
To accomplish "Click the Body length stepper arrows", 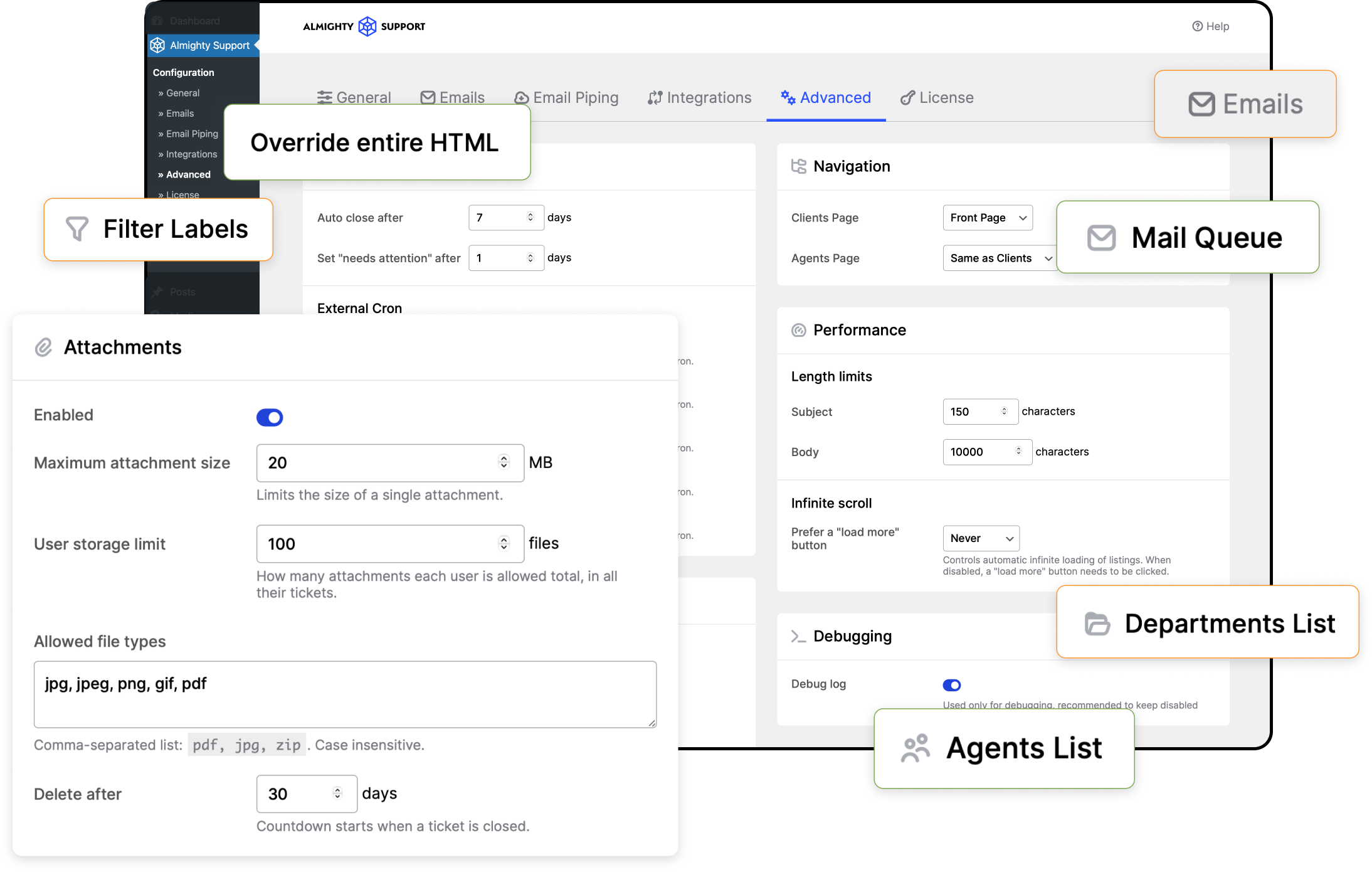I will coord(1018,450).
